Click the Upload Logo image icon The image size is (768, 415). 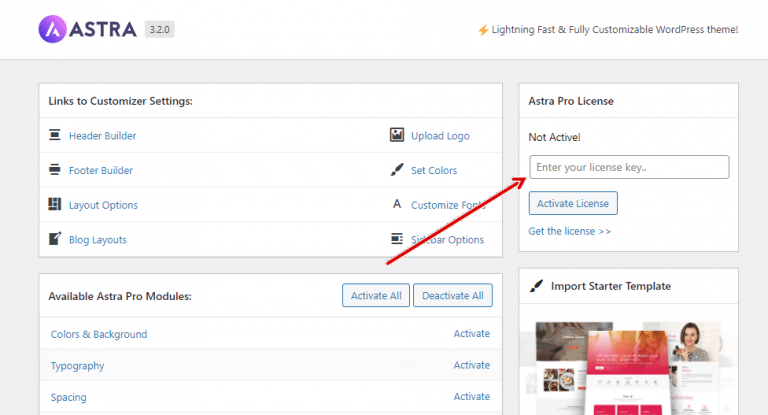(397, 135)
